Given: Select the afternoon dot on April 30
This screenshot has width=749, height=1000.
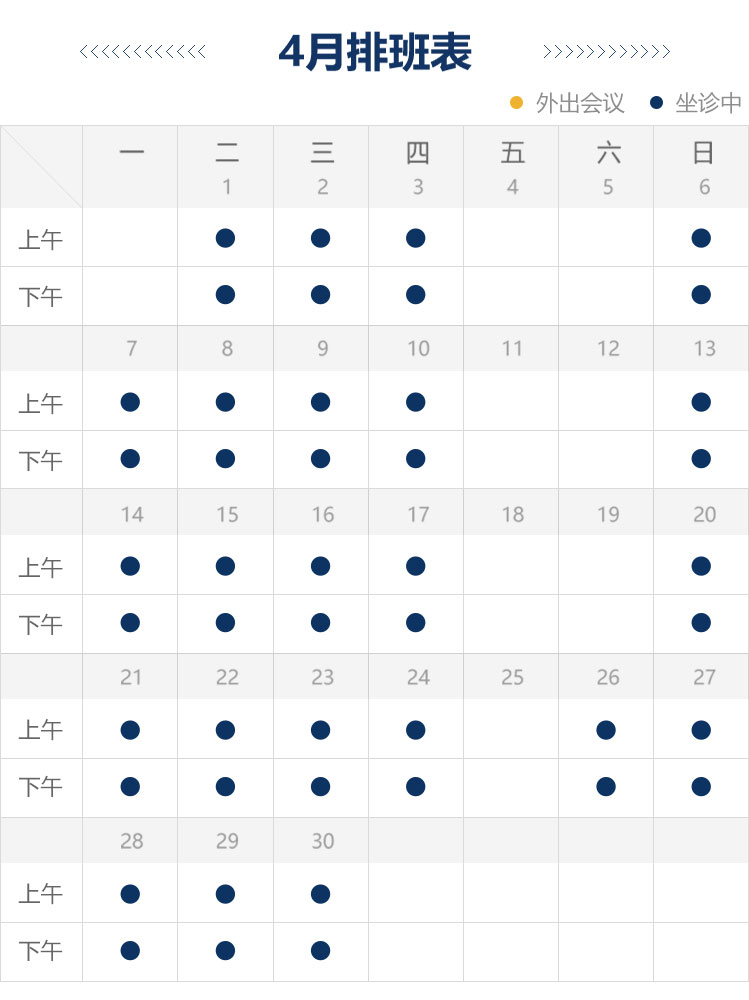Looking at the screenshot, I should coord(321,950).
